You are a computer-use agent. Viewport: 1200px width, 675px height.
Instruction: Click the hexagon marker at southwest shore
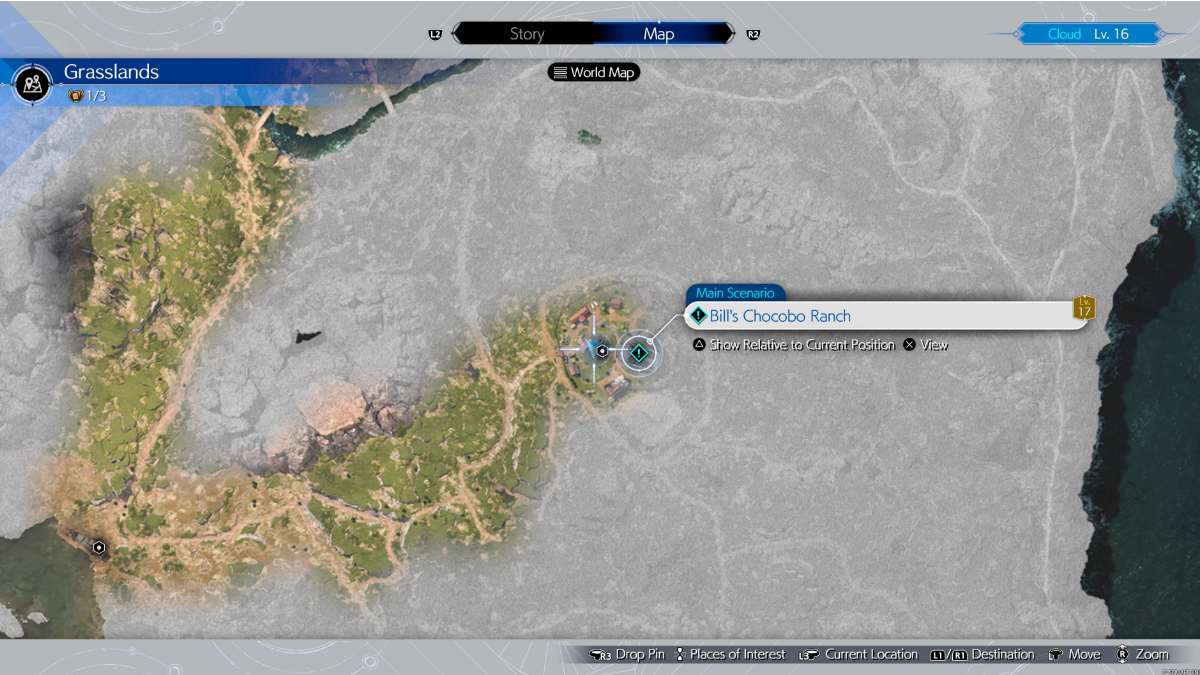tap(99, 548)
